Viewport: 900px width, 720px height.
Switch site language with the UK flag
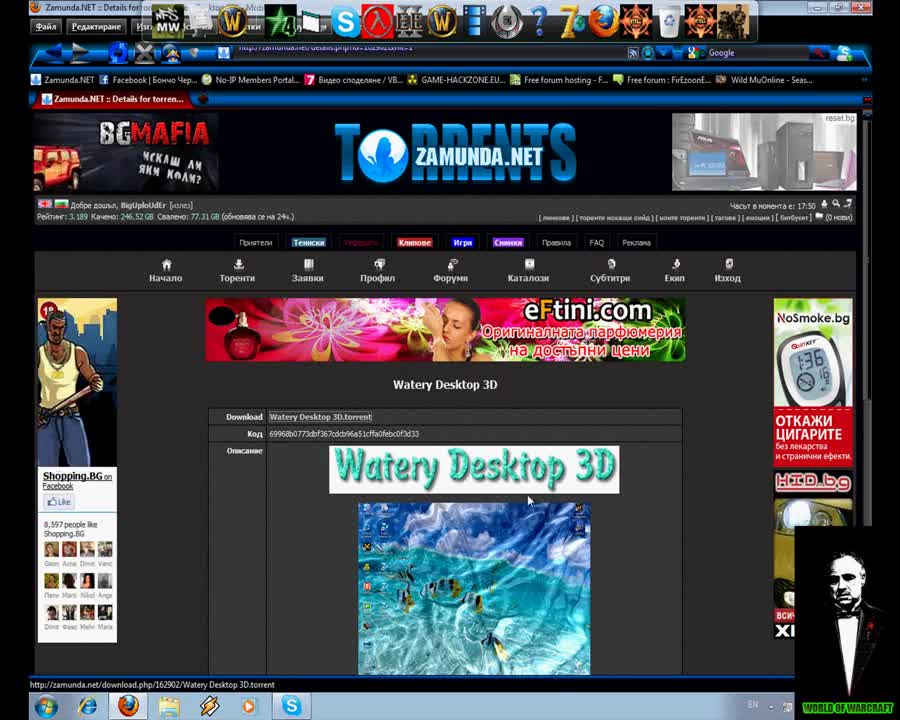[x=45, y=204]
